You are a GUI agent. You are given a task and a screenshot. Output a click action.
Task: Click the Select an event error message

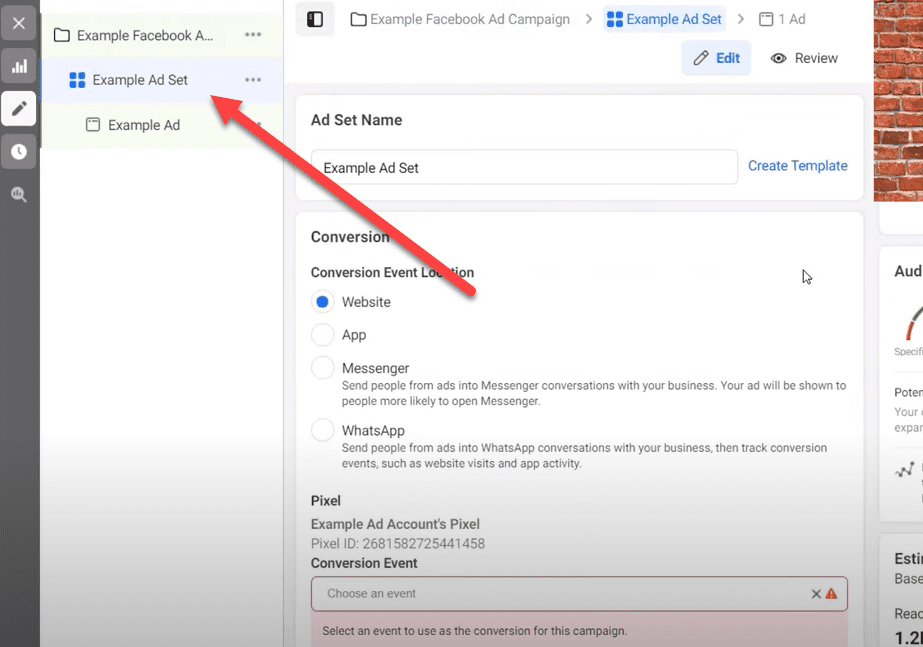click(x=474, y=631)
